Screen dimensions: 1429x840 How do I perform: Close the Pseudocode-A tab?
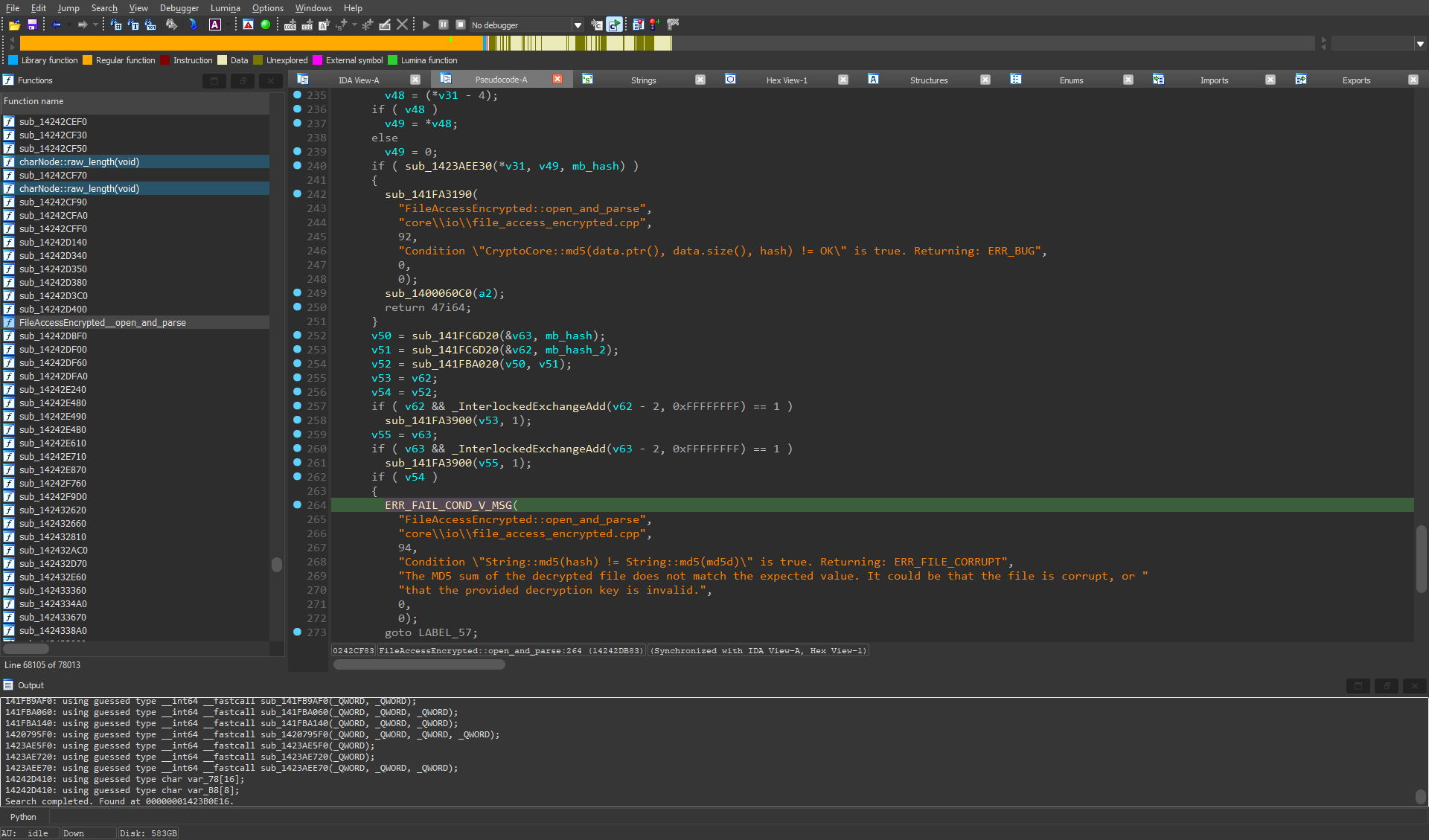coord(557,80)
